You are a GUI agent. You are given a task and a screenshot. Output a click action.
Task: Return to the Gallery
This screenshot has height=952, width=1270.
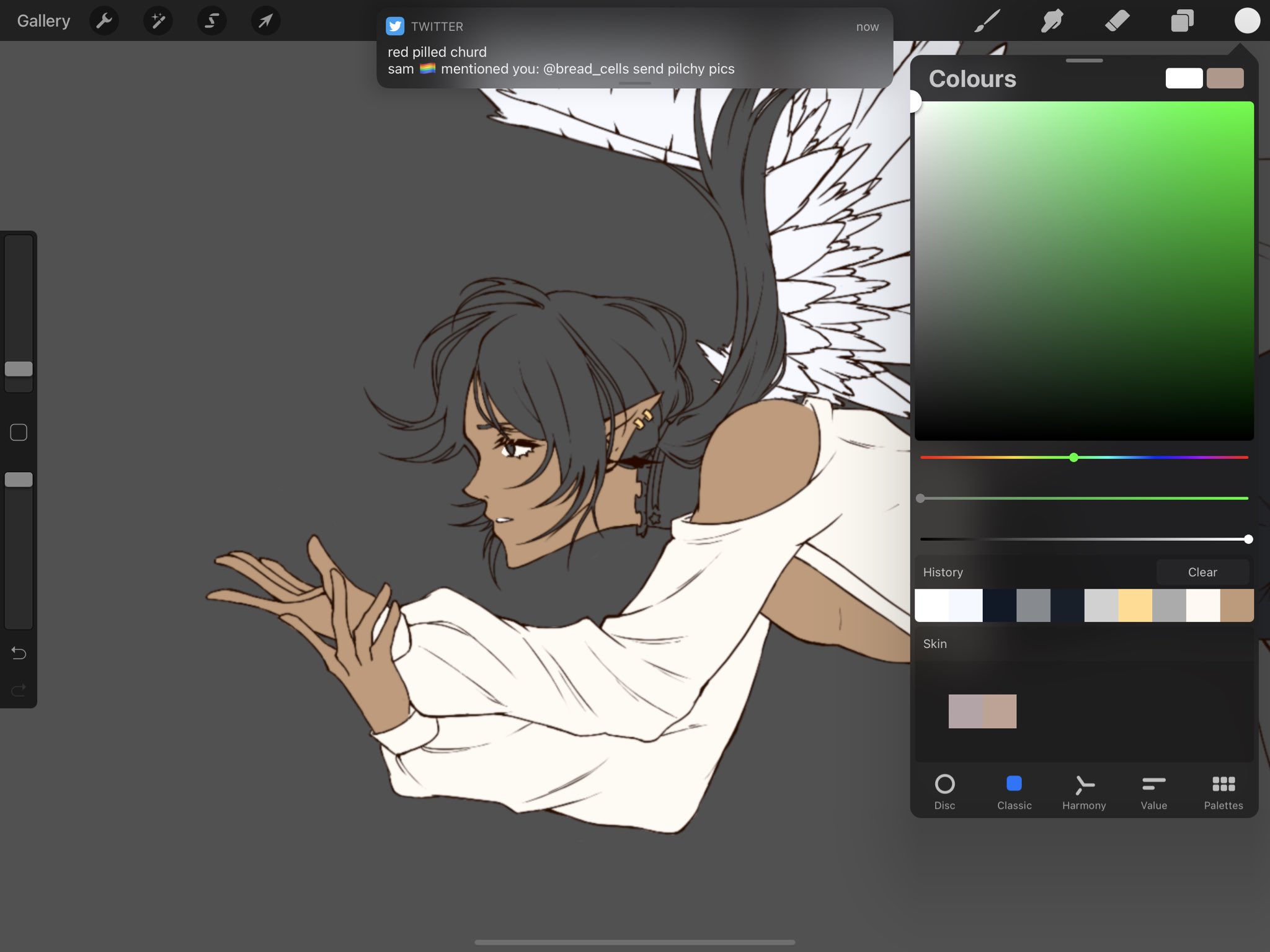(x=43, y=21)
